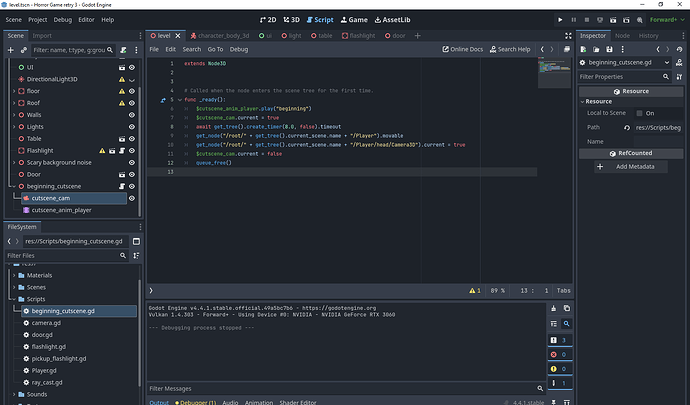Toggle visibility of Table node
The image size is (690, 405).
pyautogui.click(x=132, y=139)
